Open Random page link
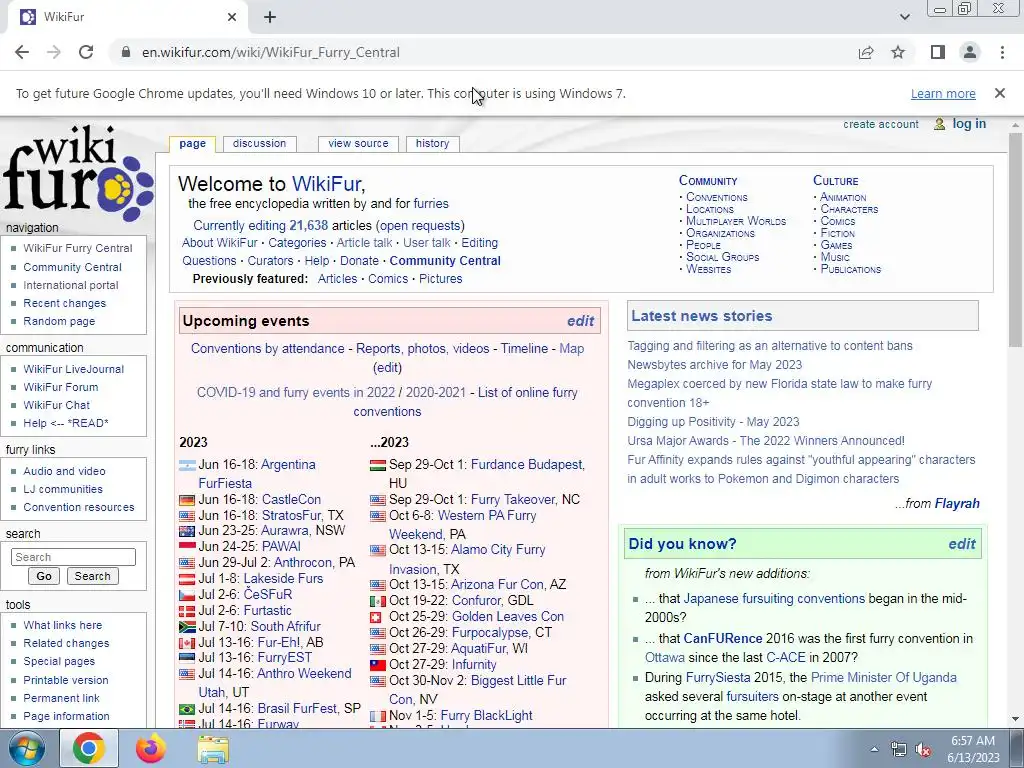 pyautogui.click(x=59, y=321)
